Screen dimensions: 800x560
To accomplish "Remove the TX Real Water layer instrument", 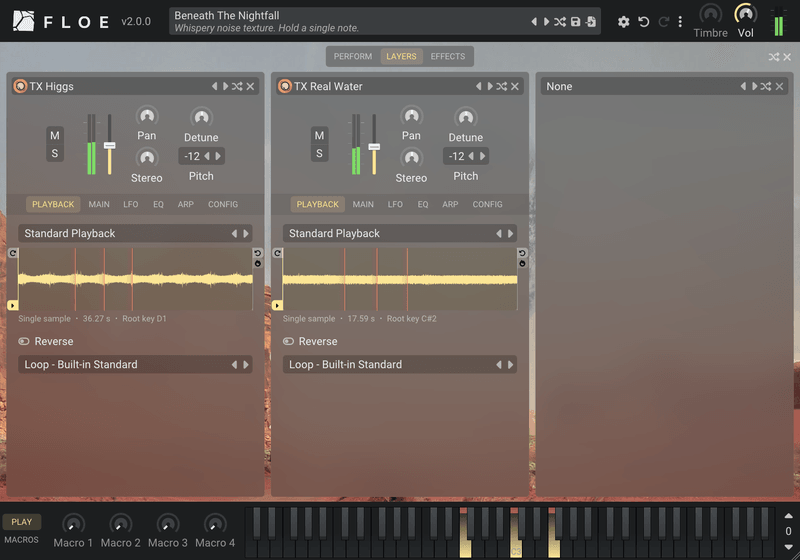I will (515, 86).
